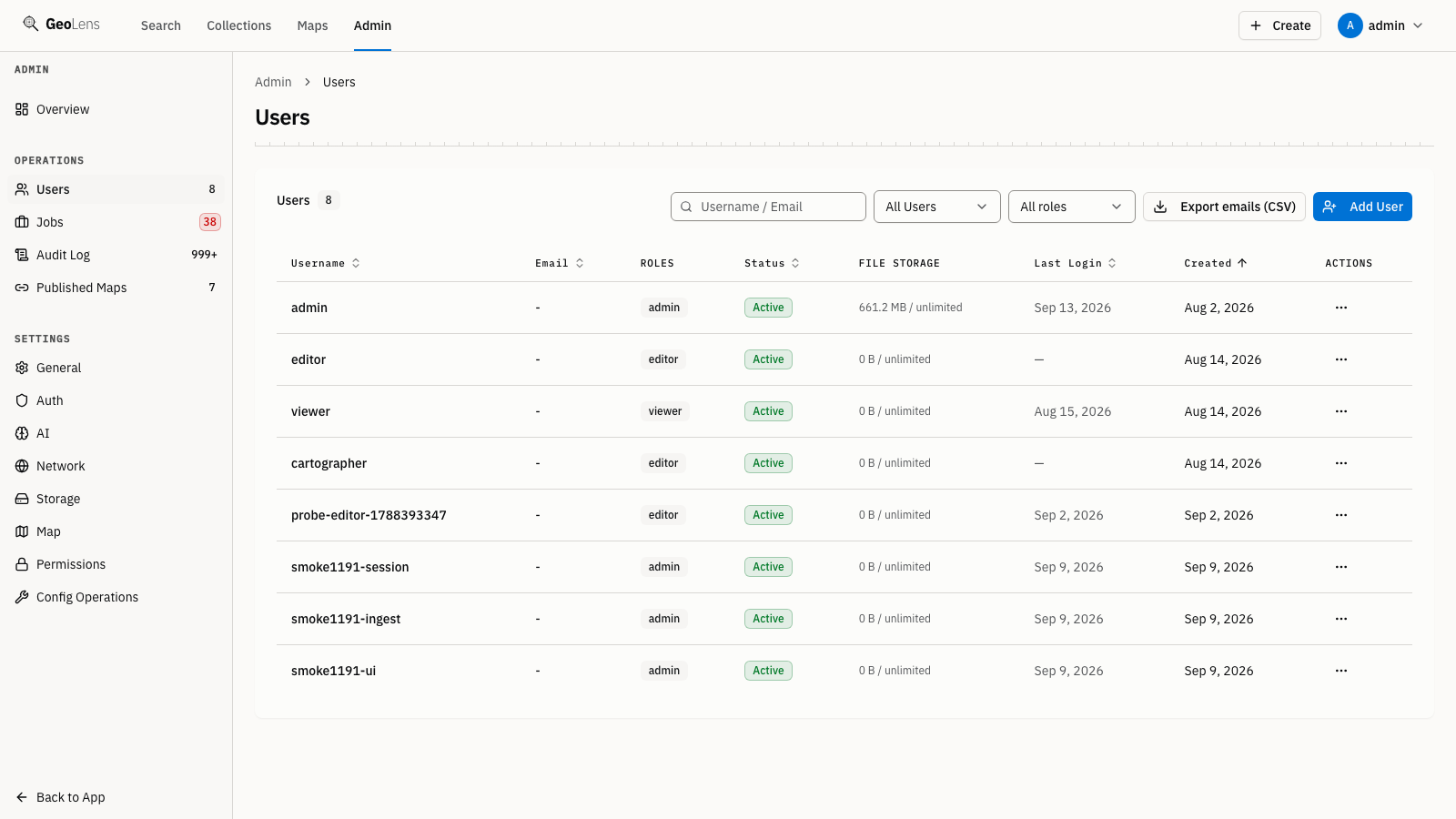Image resolution: width=1456 pixels, height=819 pixels.
Task: Open actions menu for viewer row
Action: coord(1341,411)
